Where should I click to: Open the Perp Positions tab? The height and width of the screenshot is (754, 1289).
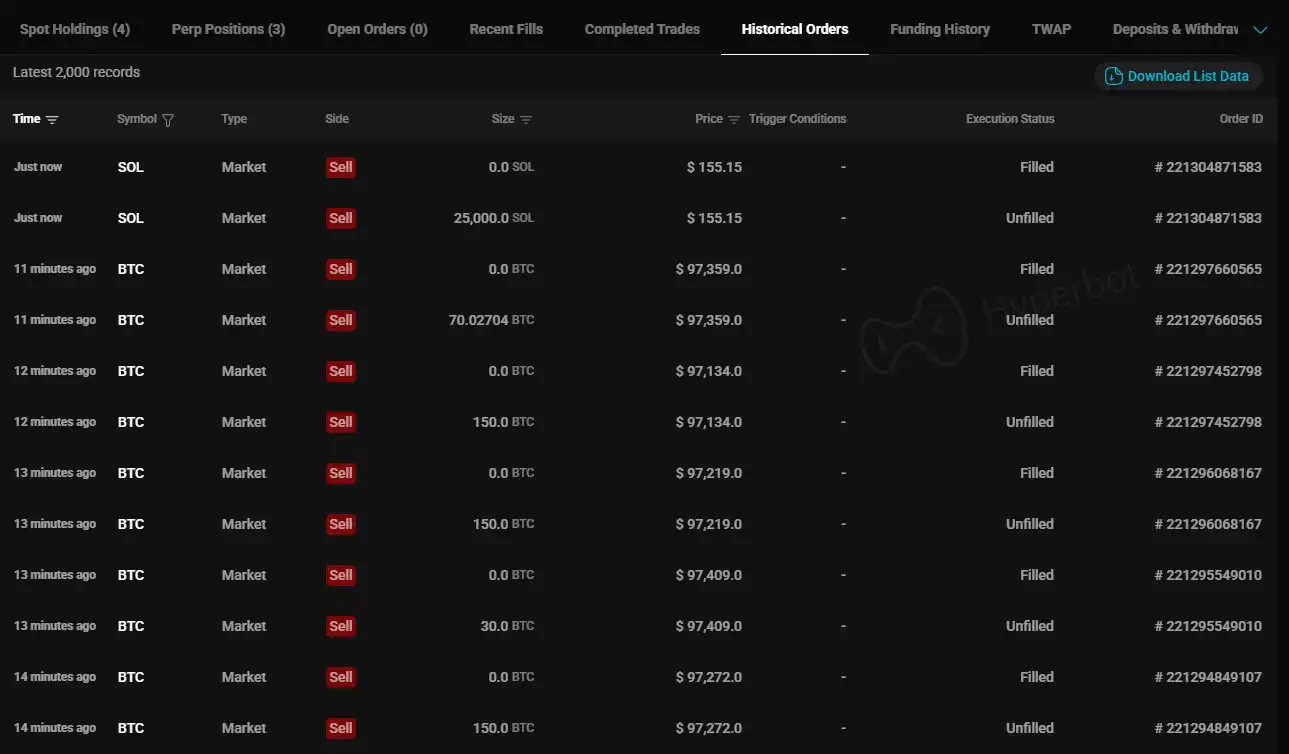(x=228, y=29)
